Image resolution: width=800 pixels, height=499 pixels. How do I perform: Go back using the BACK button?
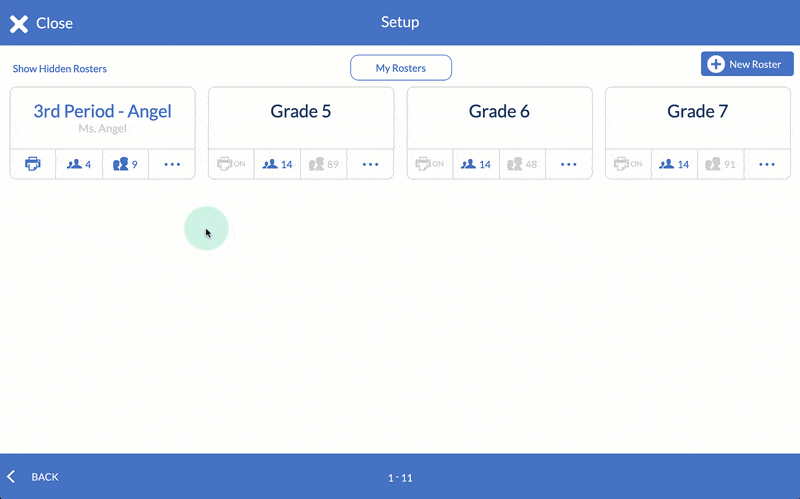pos(34,477)
